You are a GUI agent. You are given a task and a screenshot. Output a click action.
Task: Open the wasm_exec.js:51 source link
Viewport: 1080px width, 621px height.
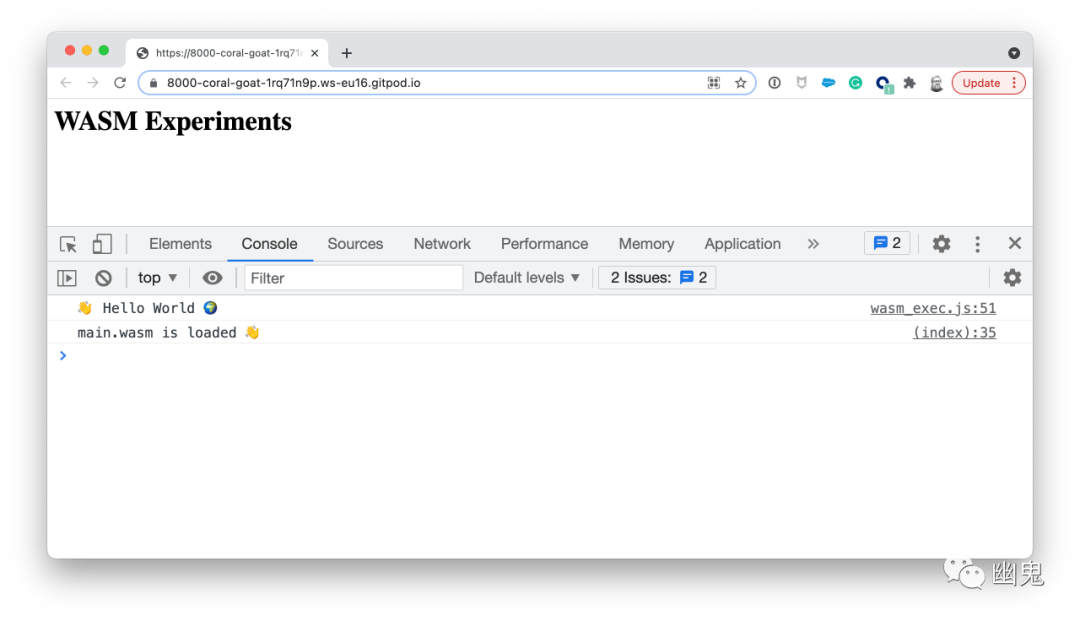pyautogui.click(x=933, y=309)
